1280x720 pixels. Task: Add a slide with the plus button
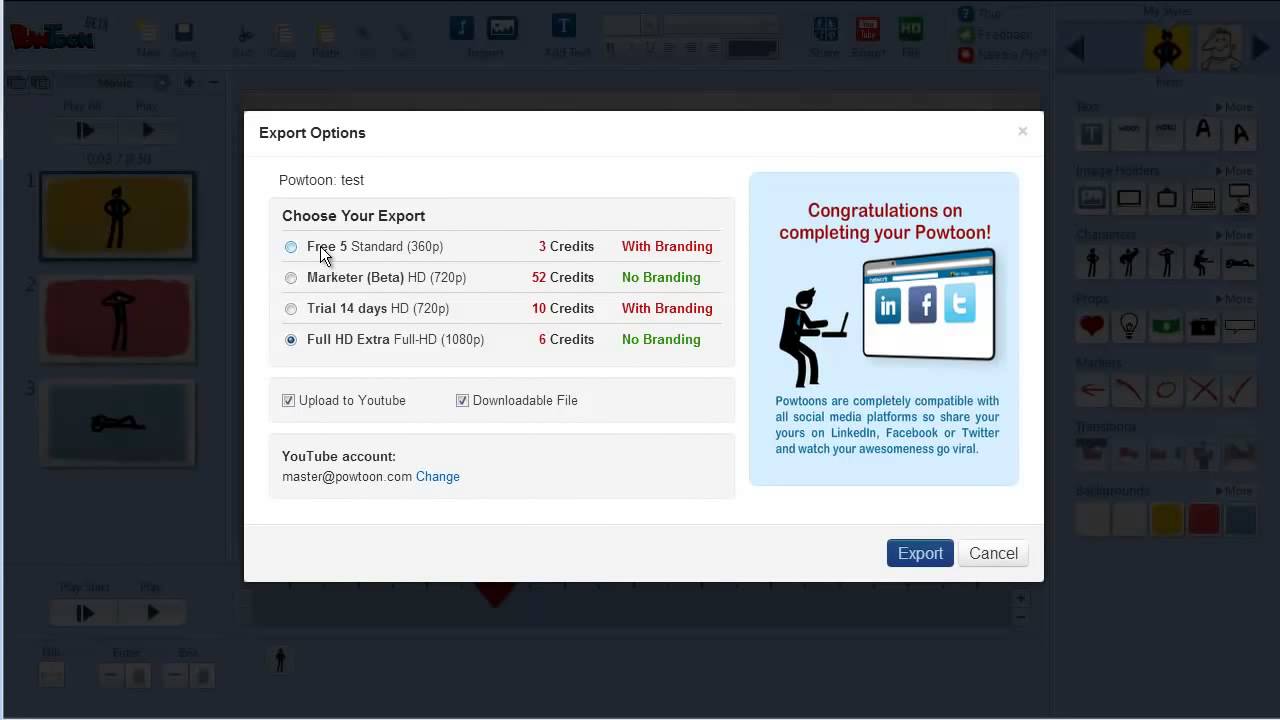(189, 83)
